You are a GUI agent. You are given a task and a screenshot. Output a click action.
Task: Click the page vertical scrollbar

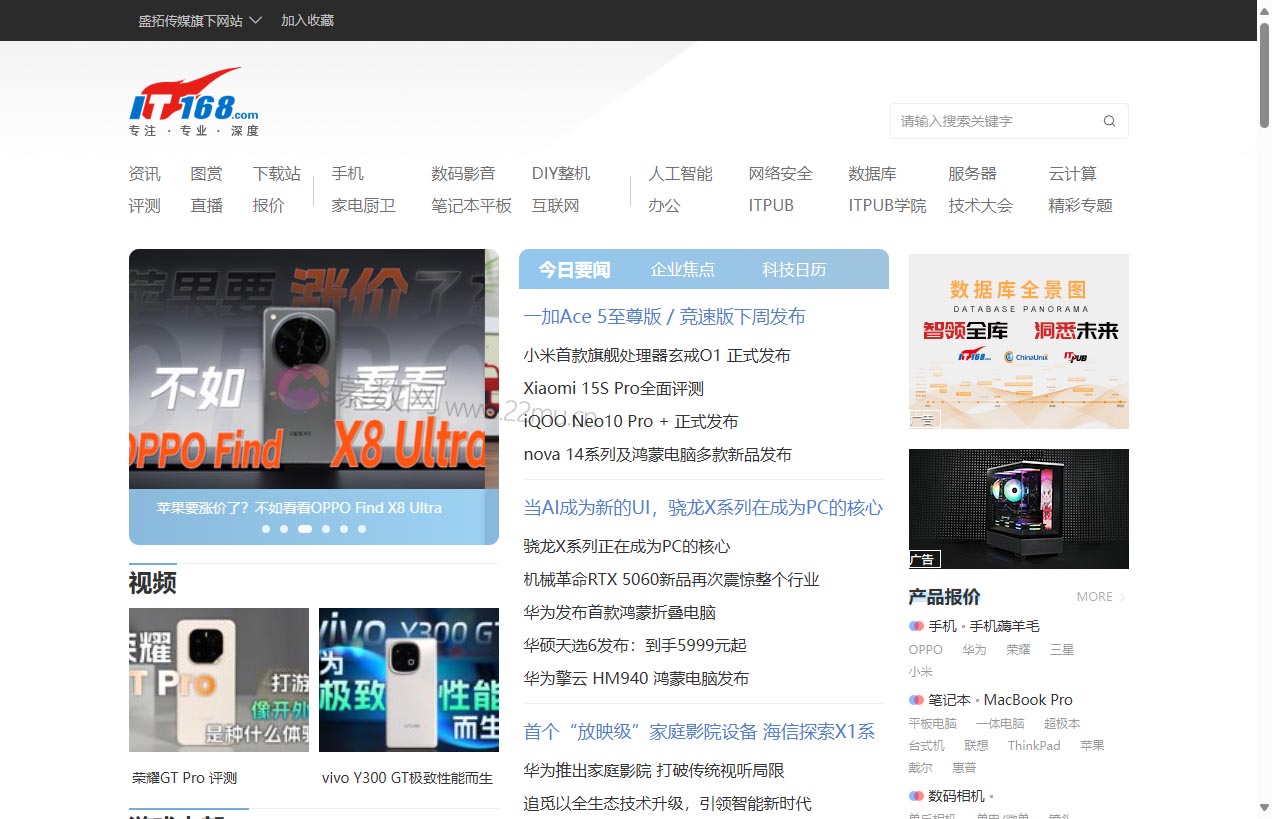pyautogui.click(x=1264, y=400)
